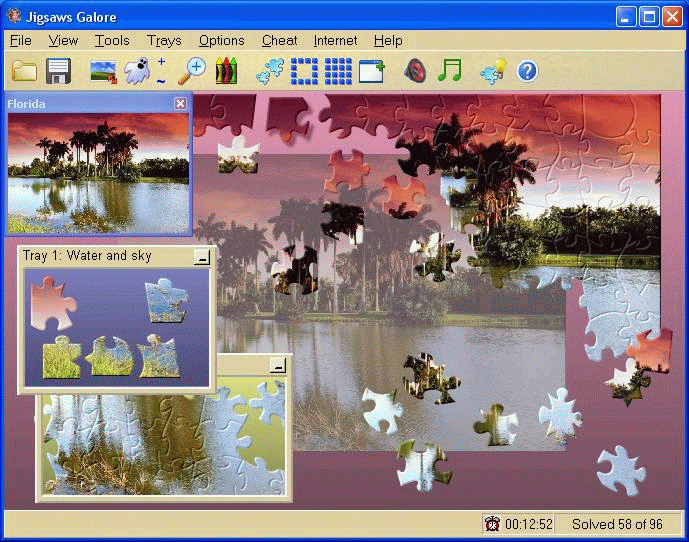
Task: Pick the pink sky piece in Tray 1
Action: (53, 303)
